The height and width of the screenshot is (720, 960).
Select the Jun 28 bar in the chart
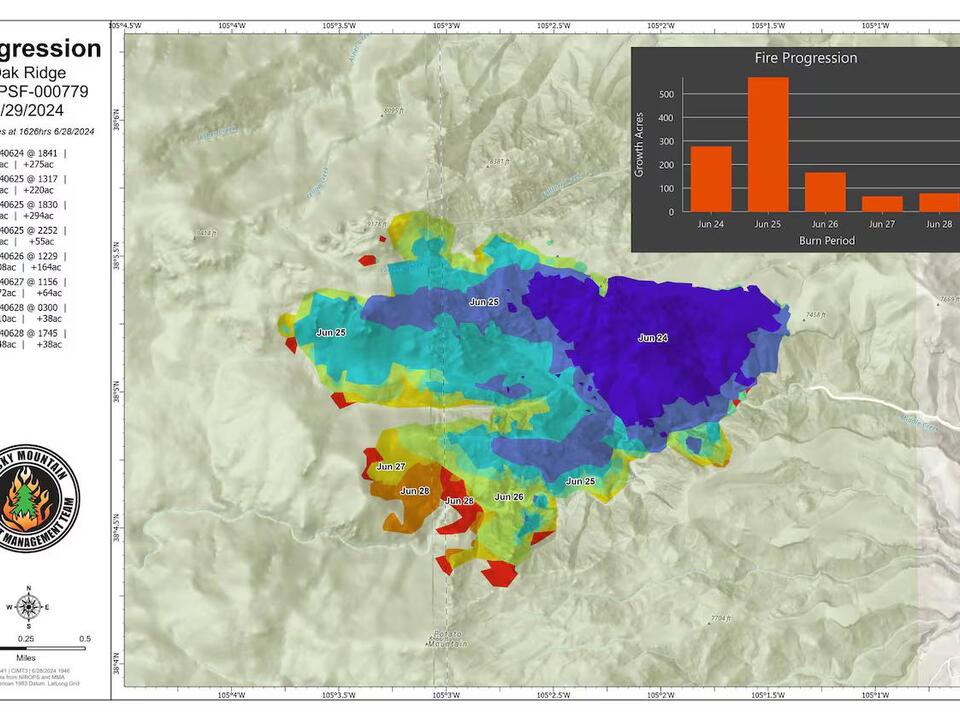tap(939, 203)
